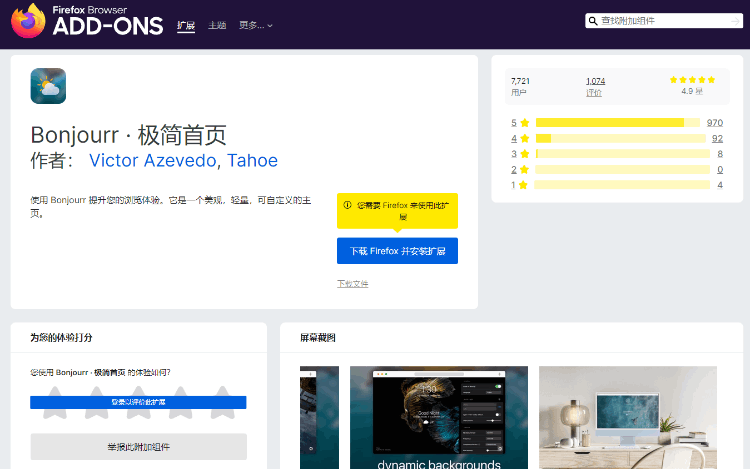Open author Victor Azevedo's profile
The image size is (750, 469).
(x=153, y=161)
